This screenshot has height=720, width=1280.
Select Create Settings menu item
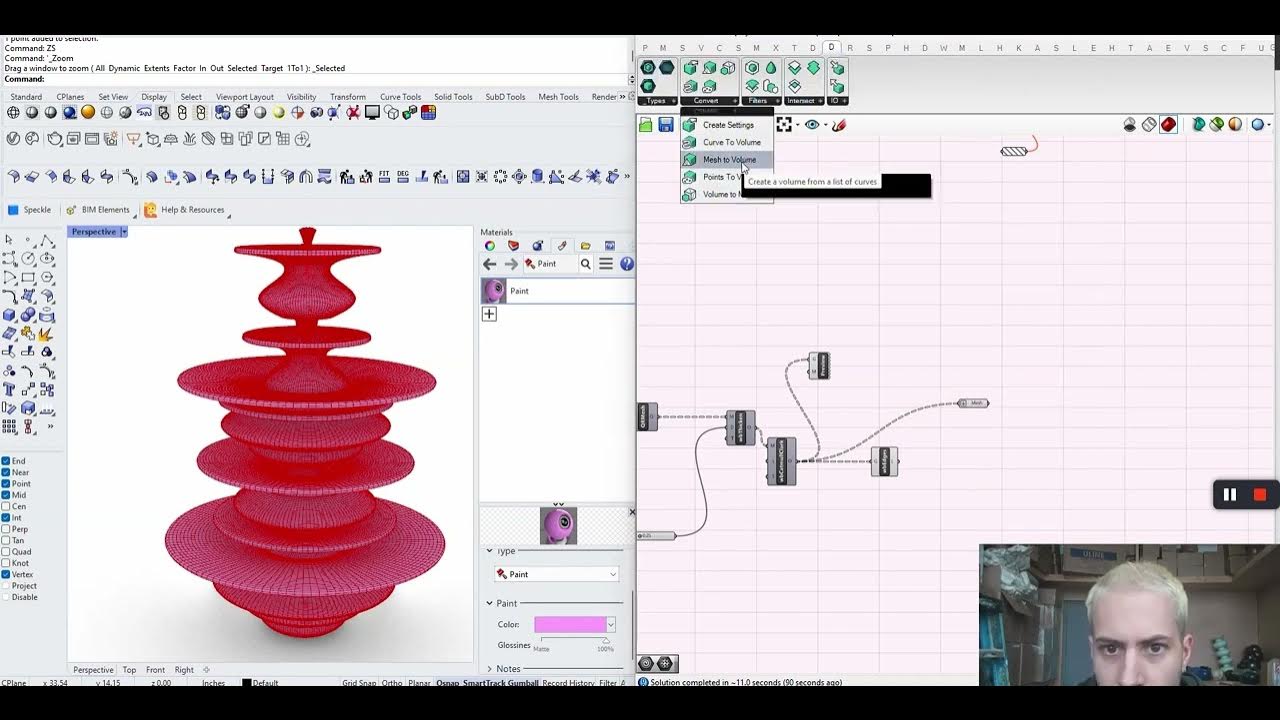pyautogui.click(x=728, y=125)
